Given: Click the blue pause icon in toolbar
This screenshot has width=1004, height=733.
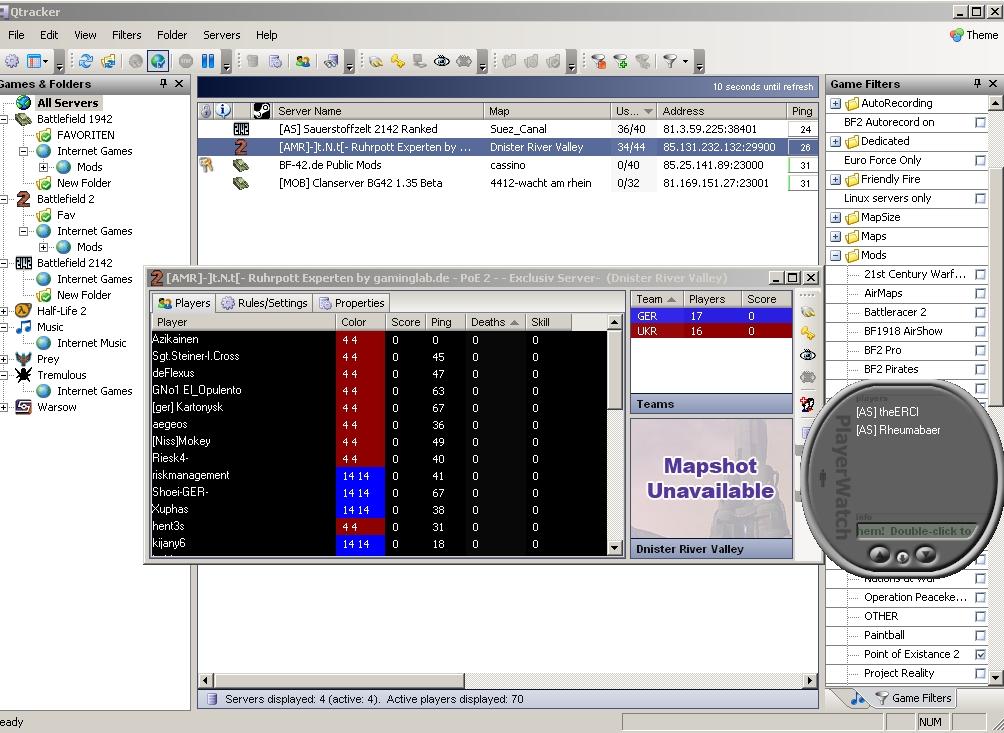Looking at the screenshot, I should point(207,61).
